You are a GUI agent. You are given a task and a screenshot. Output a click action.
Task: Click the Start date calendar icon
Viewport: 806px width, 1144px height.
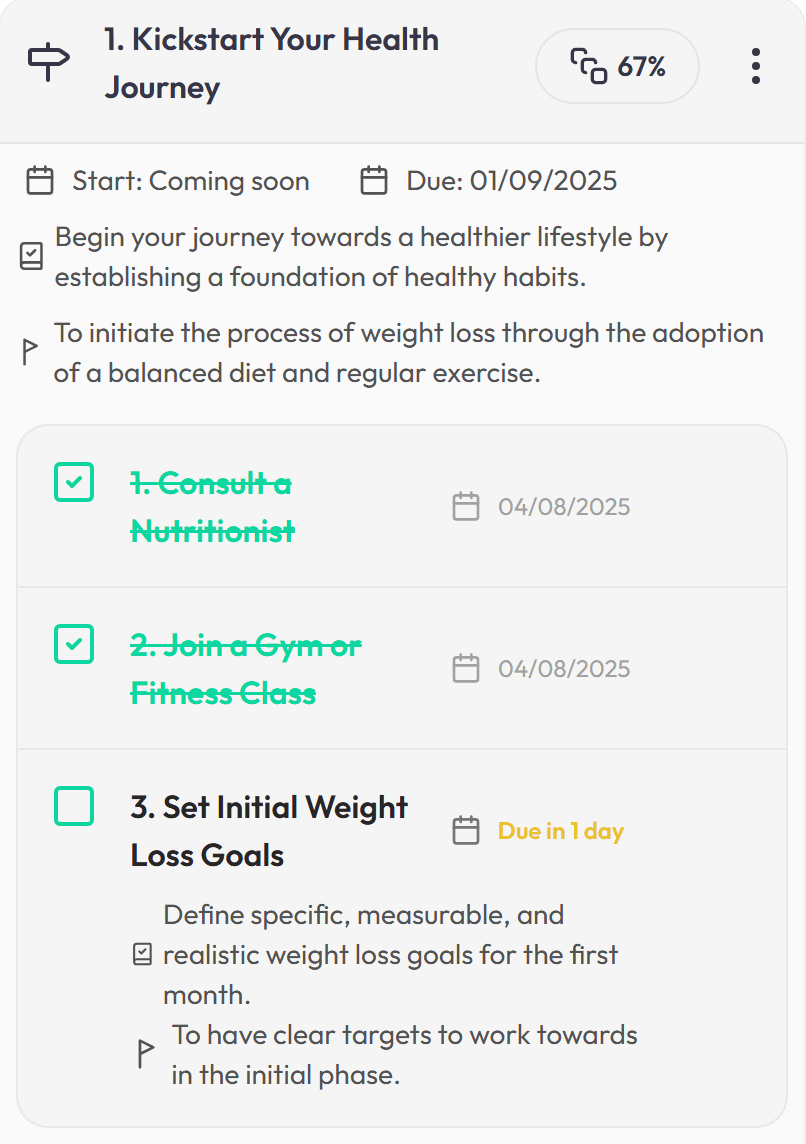(x=40, y=181)
